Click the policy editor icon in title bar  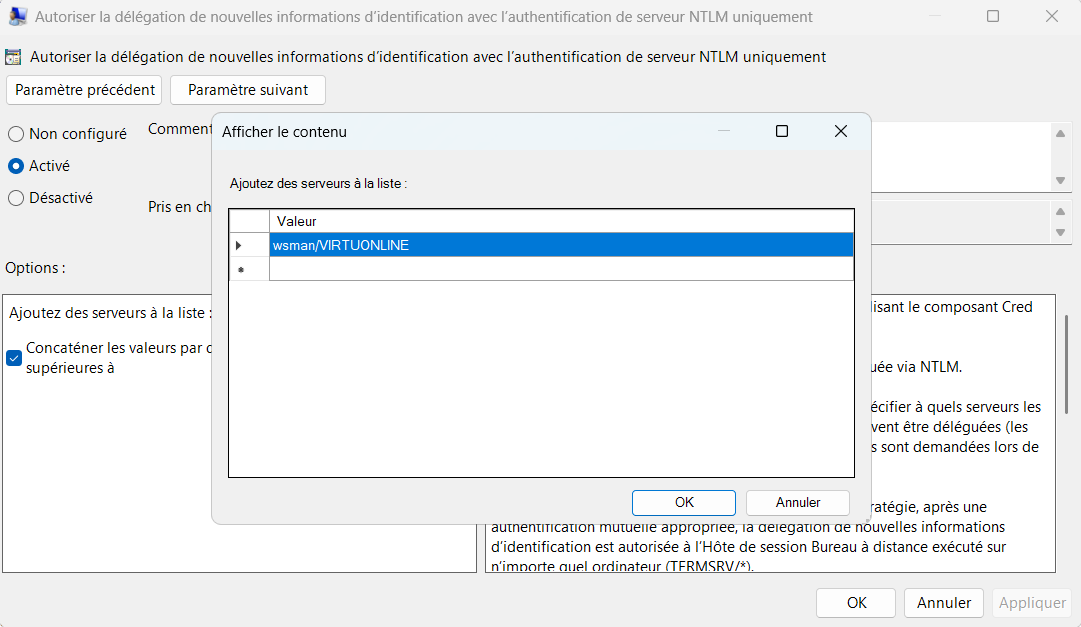[17, 16]
